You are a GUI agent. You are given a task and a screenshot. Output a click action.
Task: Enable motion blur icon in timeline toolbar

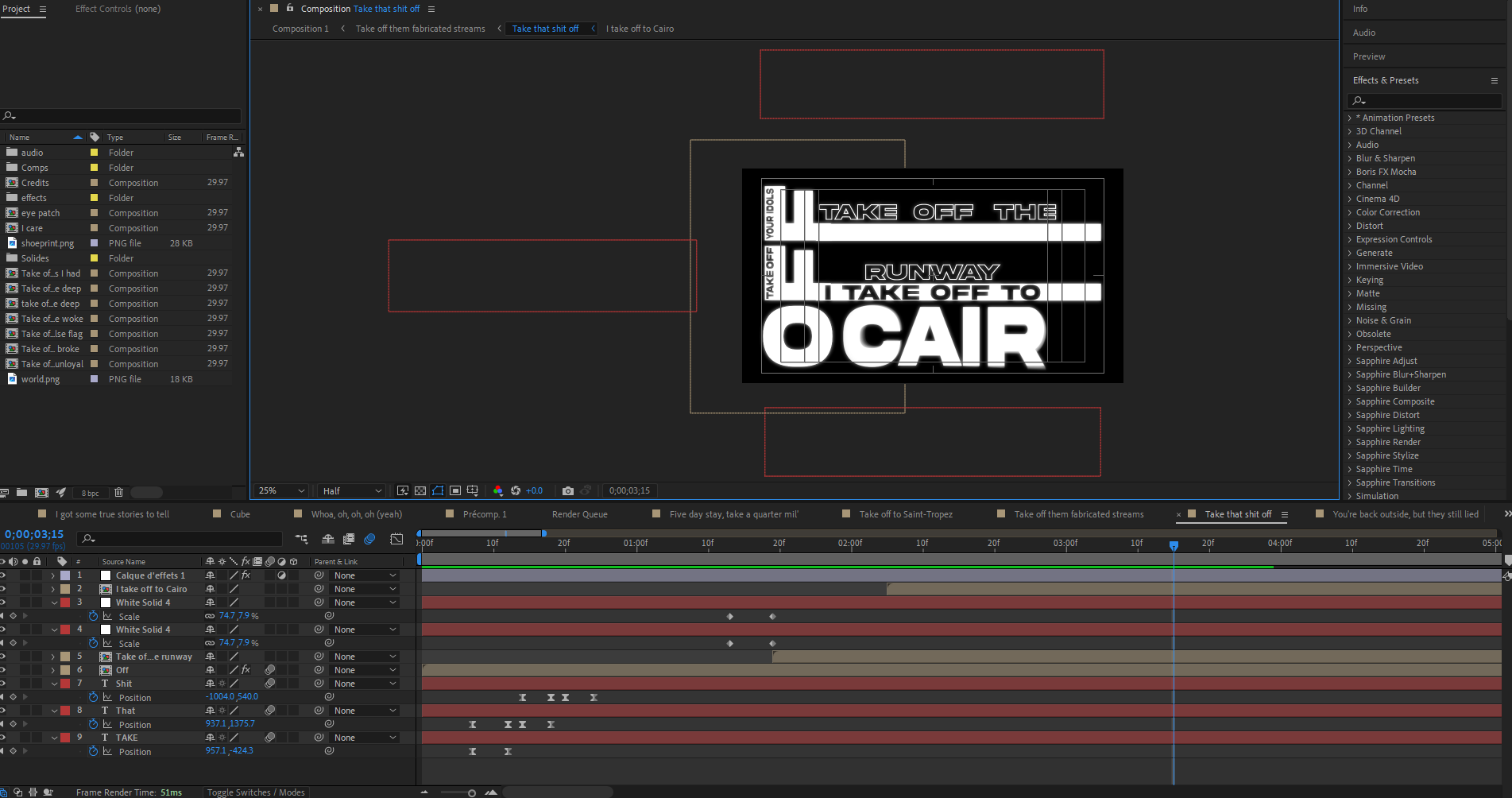point(369,539)
